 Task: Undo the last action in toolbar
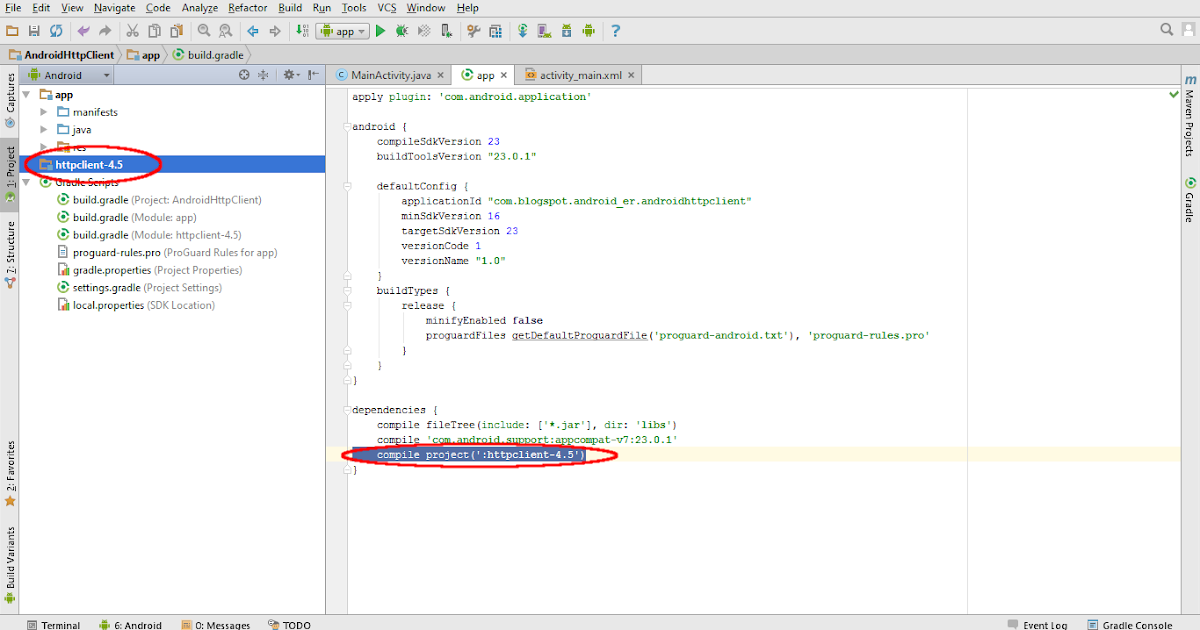coord(84,31)
